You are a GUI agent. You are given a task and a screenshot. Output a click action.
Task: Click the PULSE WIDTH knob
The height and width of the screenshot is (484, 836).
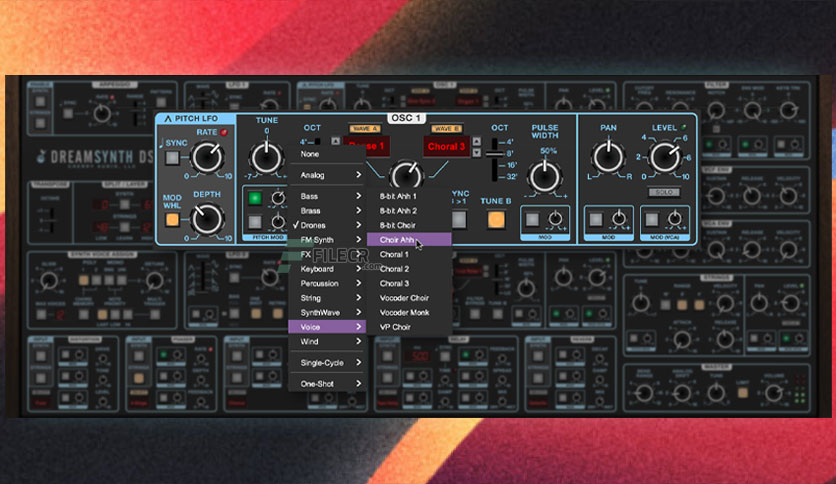(544, 176)
